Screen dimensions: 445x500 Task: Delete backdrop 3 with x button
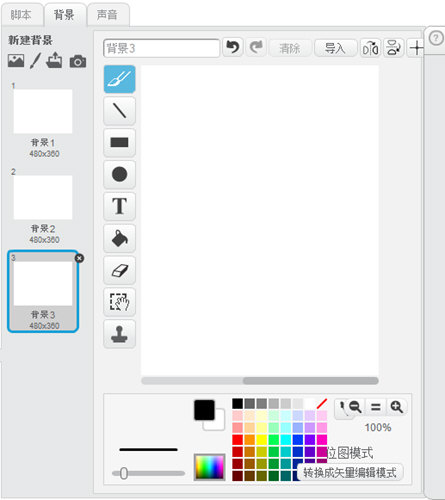click(x=79, y=258)
